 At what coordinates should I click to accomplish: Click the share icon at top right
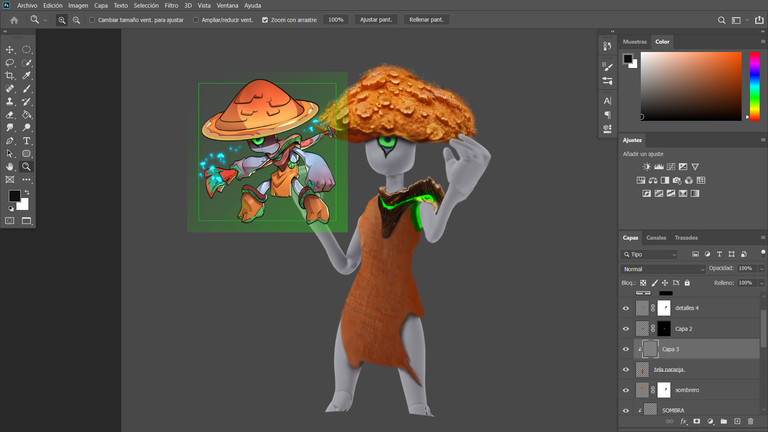[759, 20]
